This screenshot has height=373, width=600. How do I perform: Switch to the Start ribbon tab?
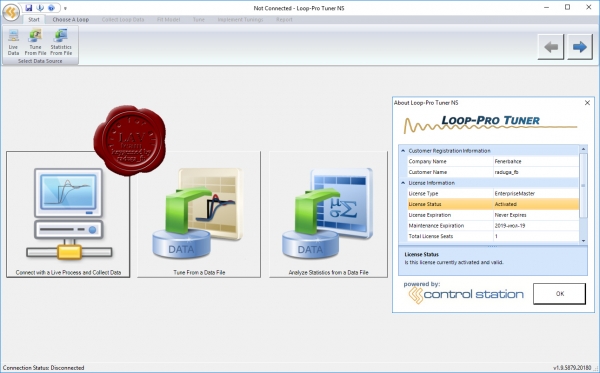point(34,20)
